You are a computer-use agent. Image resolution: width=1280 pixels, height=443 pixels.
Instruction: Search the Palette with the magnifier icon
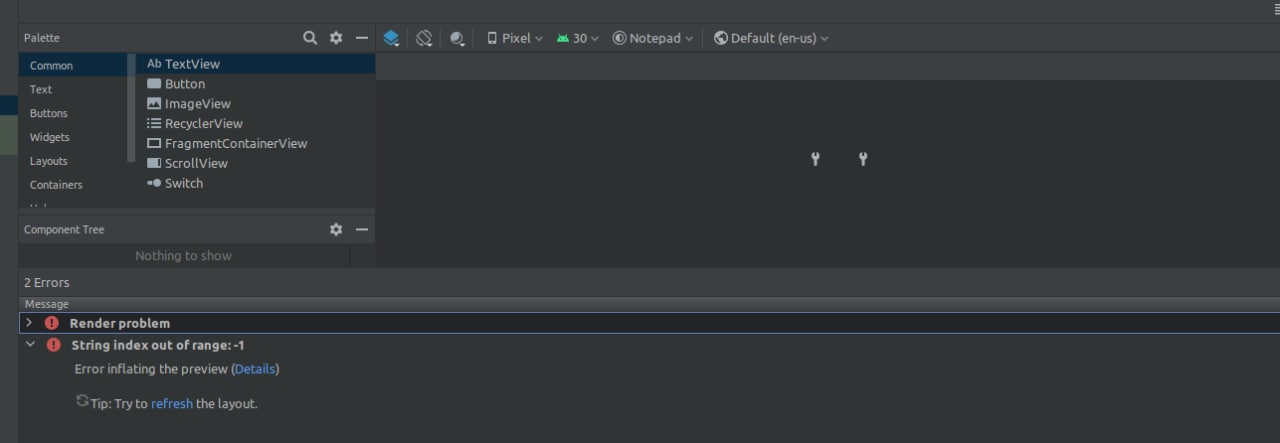pyautogui.click(x=310, y=38)
